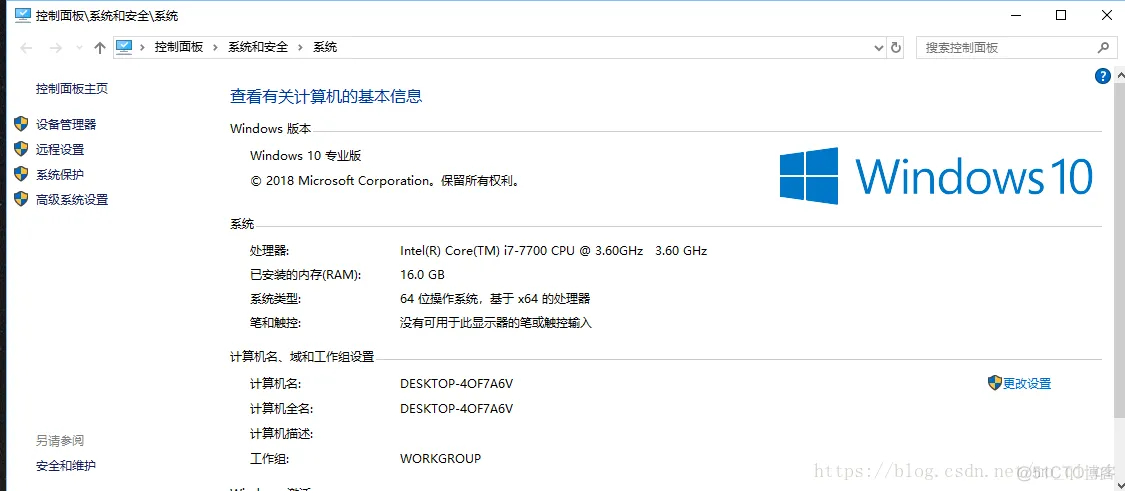Select 计算机全名 value DESKTOP-4OF7A6V
The image size is (1125, 491).
click(456, 408)
